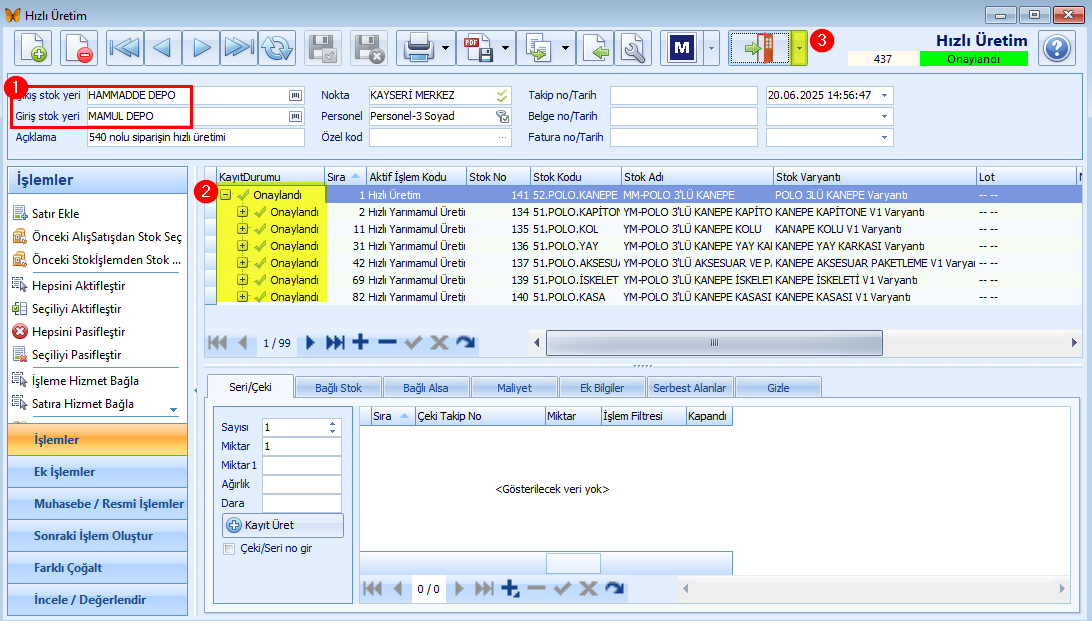Click the grid horizontal scrollbar thumb
This screenshot has height=621, width=1092.
click(x=714, y=343)
